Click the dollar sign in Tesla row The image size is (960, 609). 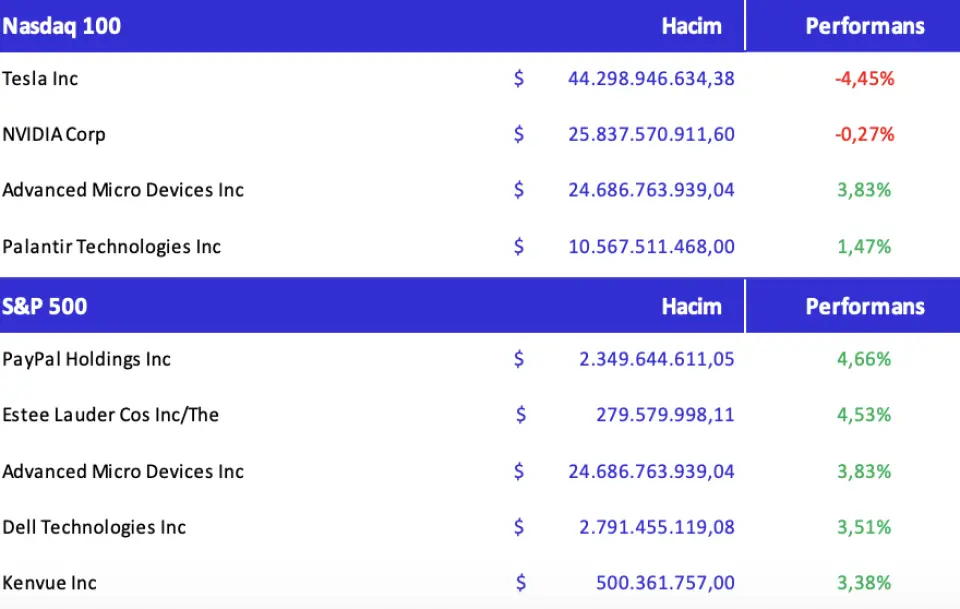pyautogui.click(x=518, y=78)
